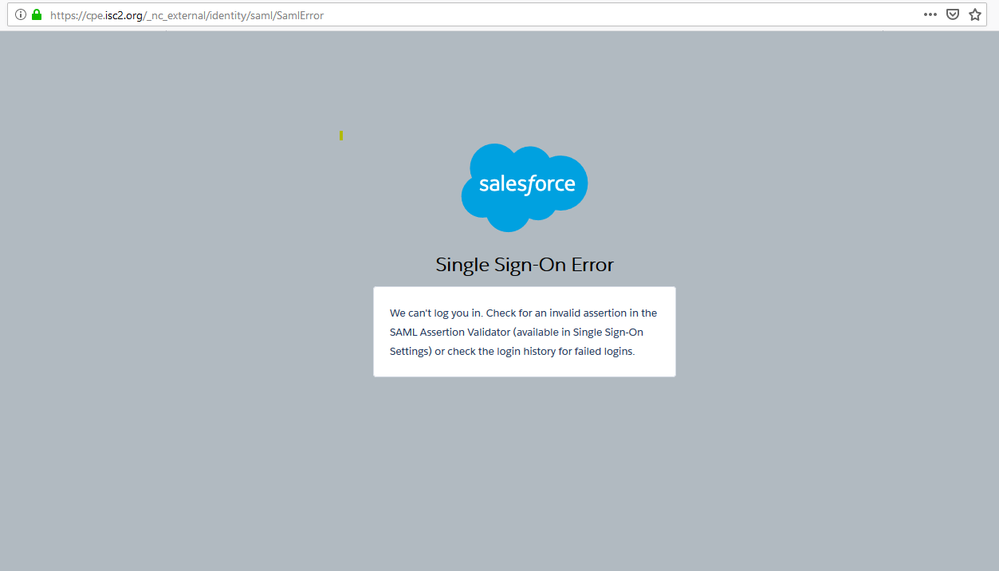999x571 pixels.
Task: Click the isc2.org domain in the URL
Action: click(124, 16)
